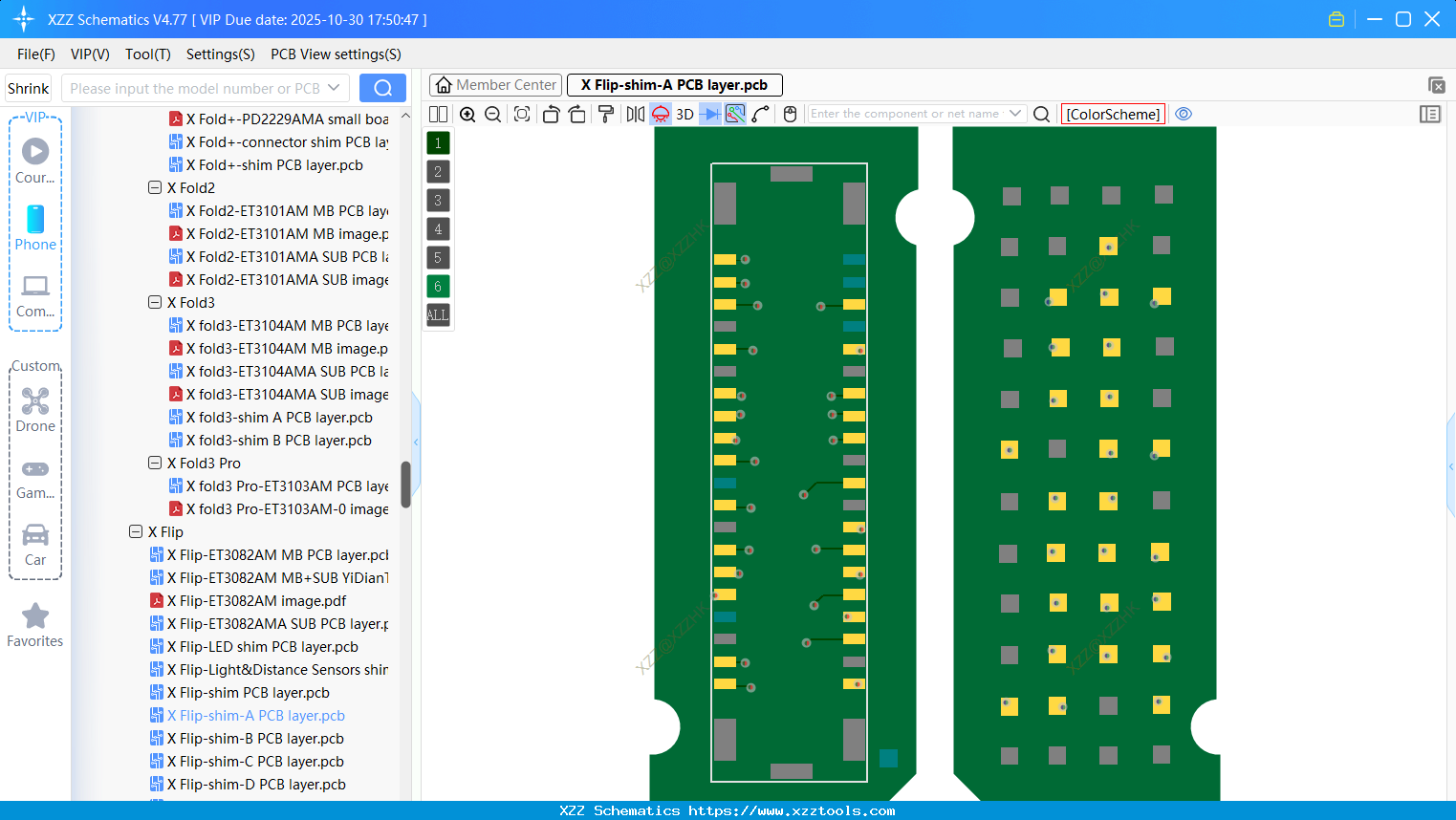
Task: Select layer 3 in the layer list
Action: (438, 200)
